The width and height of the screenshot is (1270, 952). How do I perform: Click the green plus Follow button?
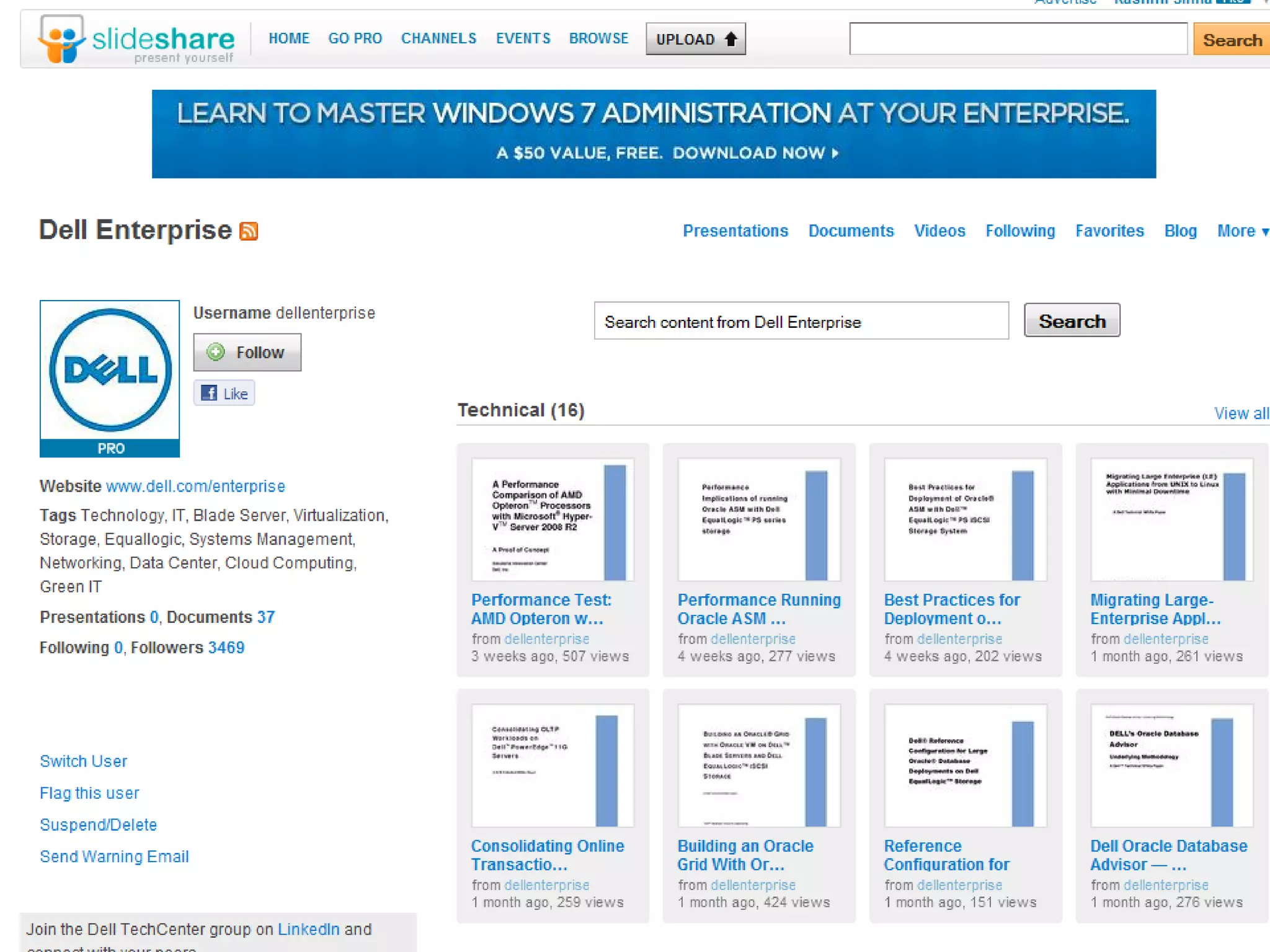pyautogui.click(x=247, y=353)
